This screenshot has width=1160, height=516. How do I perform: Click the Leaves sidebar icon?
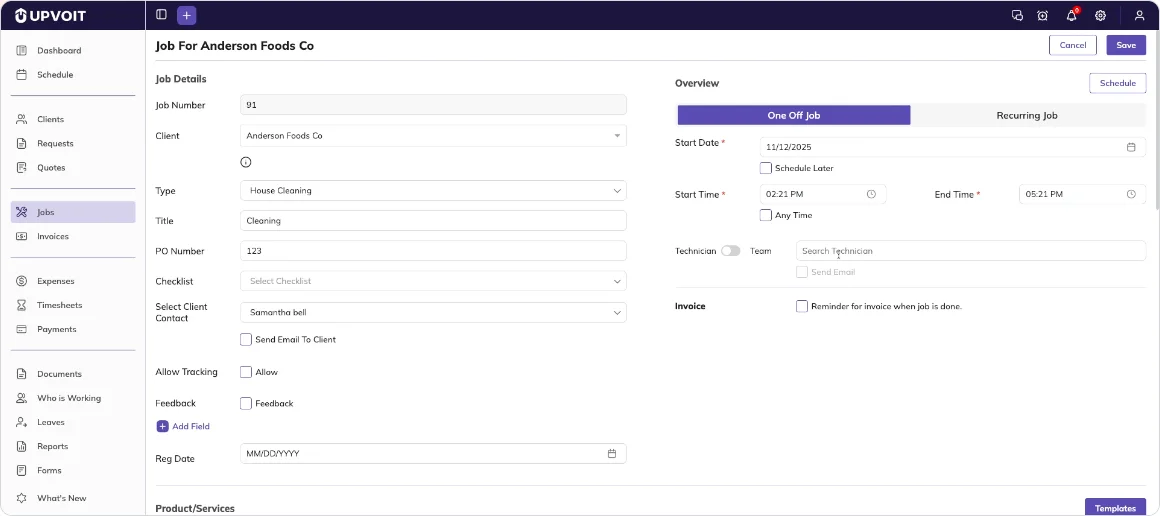pyautogui.click(x=21, y=422)
